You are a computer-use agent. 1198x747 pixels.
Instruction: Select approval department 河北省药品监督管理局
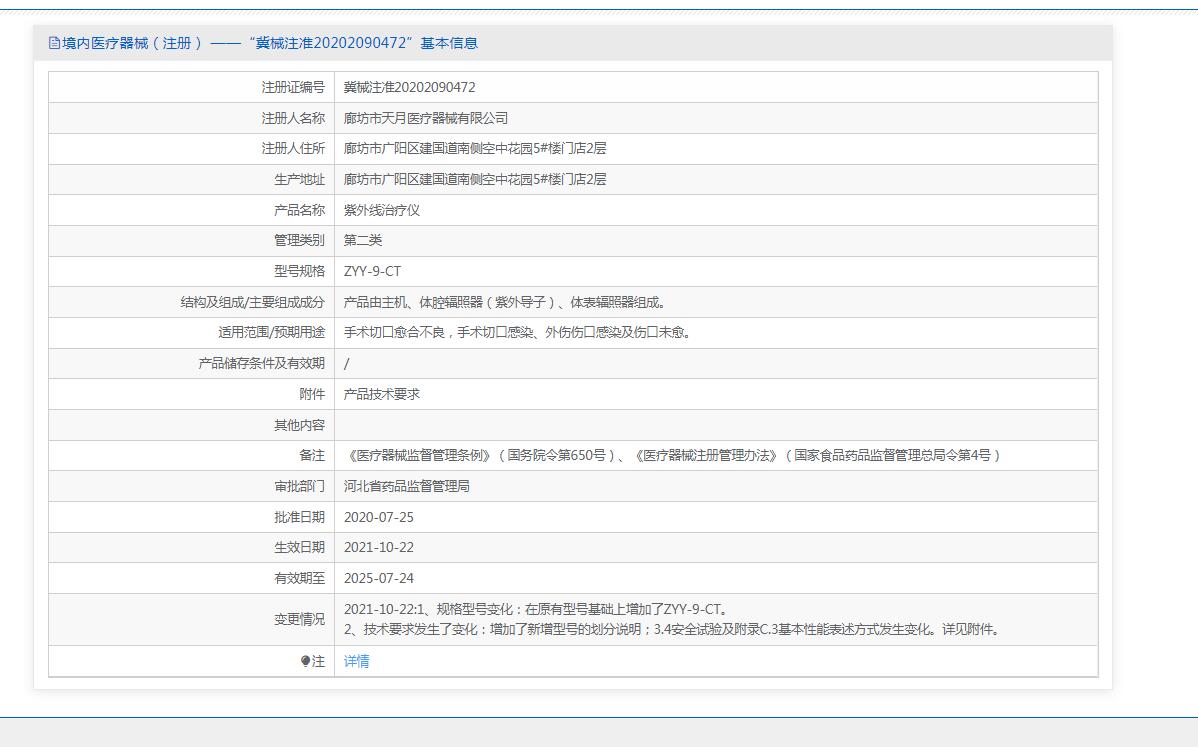click(406, 486)
